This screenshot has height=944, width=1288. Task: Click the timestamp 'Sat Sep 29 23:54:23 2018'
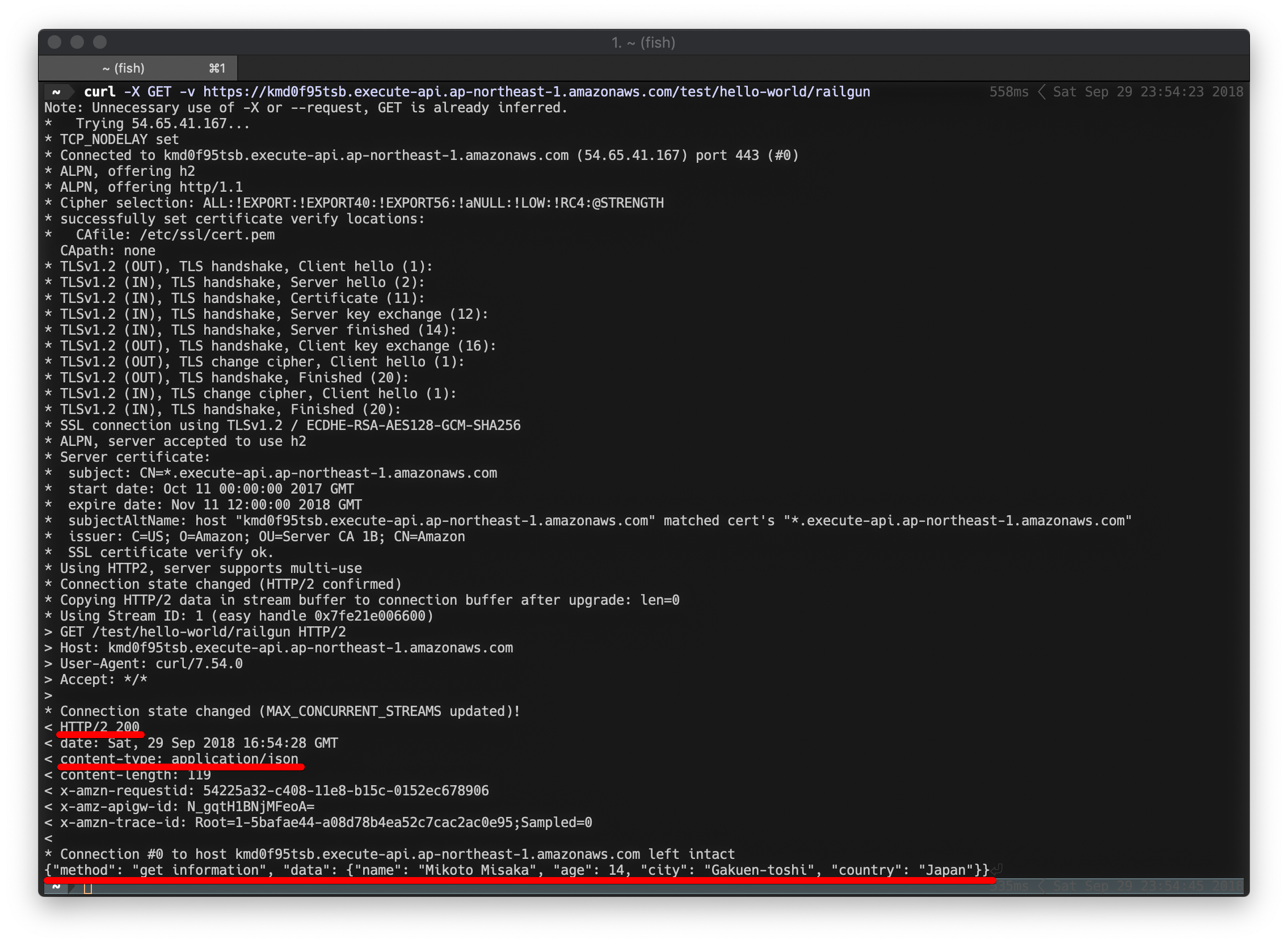click(1148, 92)
